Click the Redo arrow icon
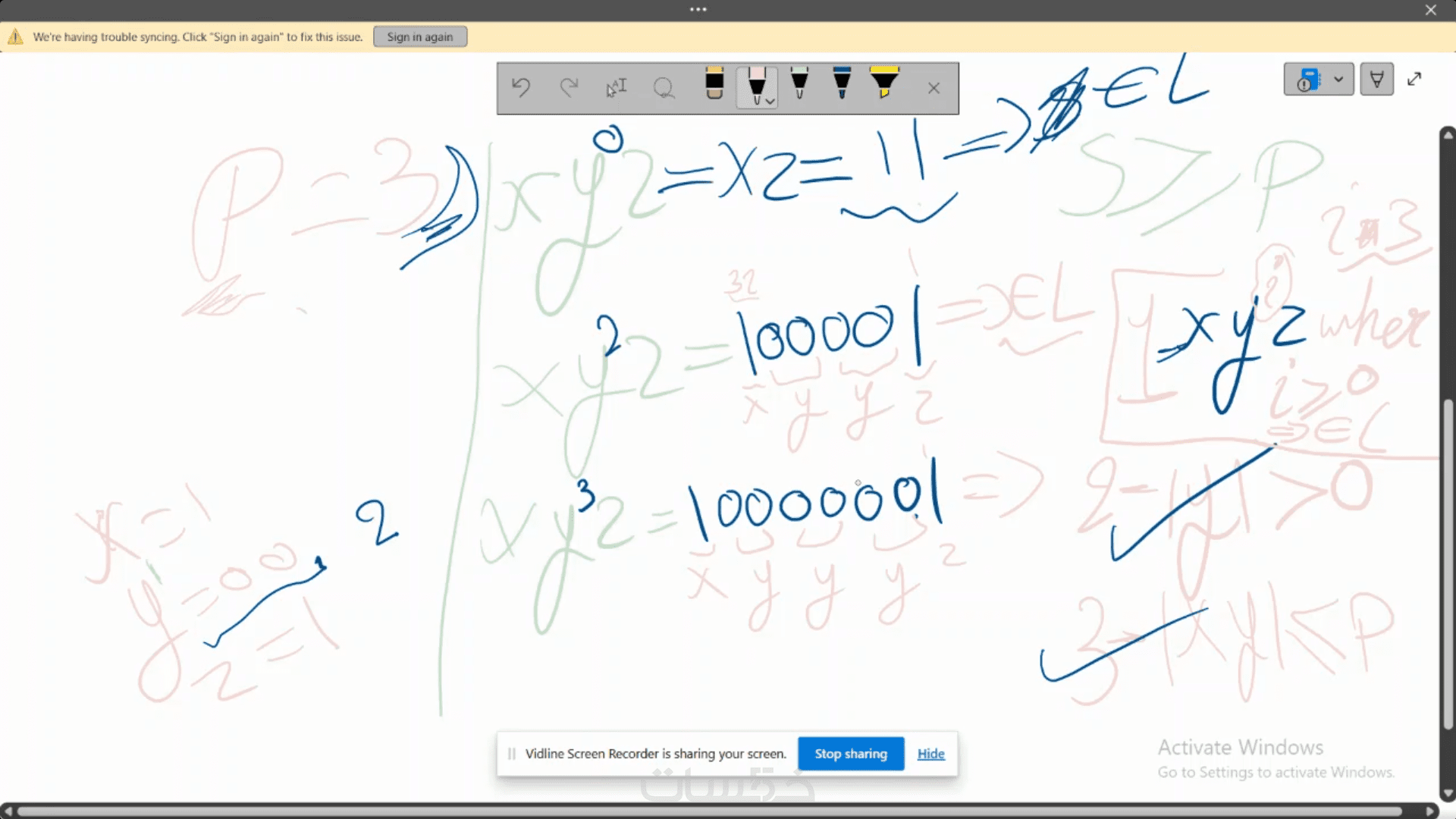 569,88
